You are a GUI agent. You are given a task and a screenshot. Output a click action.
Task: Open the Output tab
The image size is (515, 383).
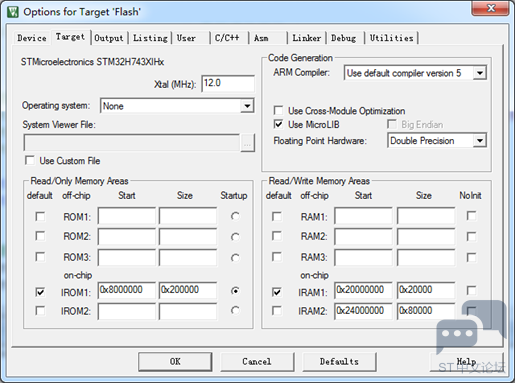109,38
